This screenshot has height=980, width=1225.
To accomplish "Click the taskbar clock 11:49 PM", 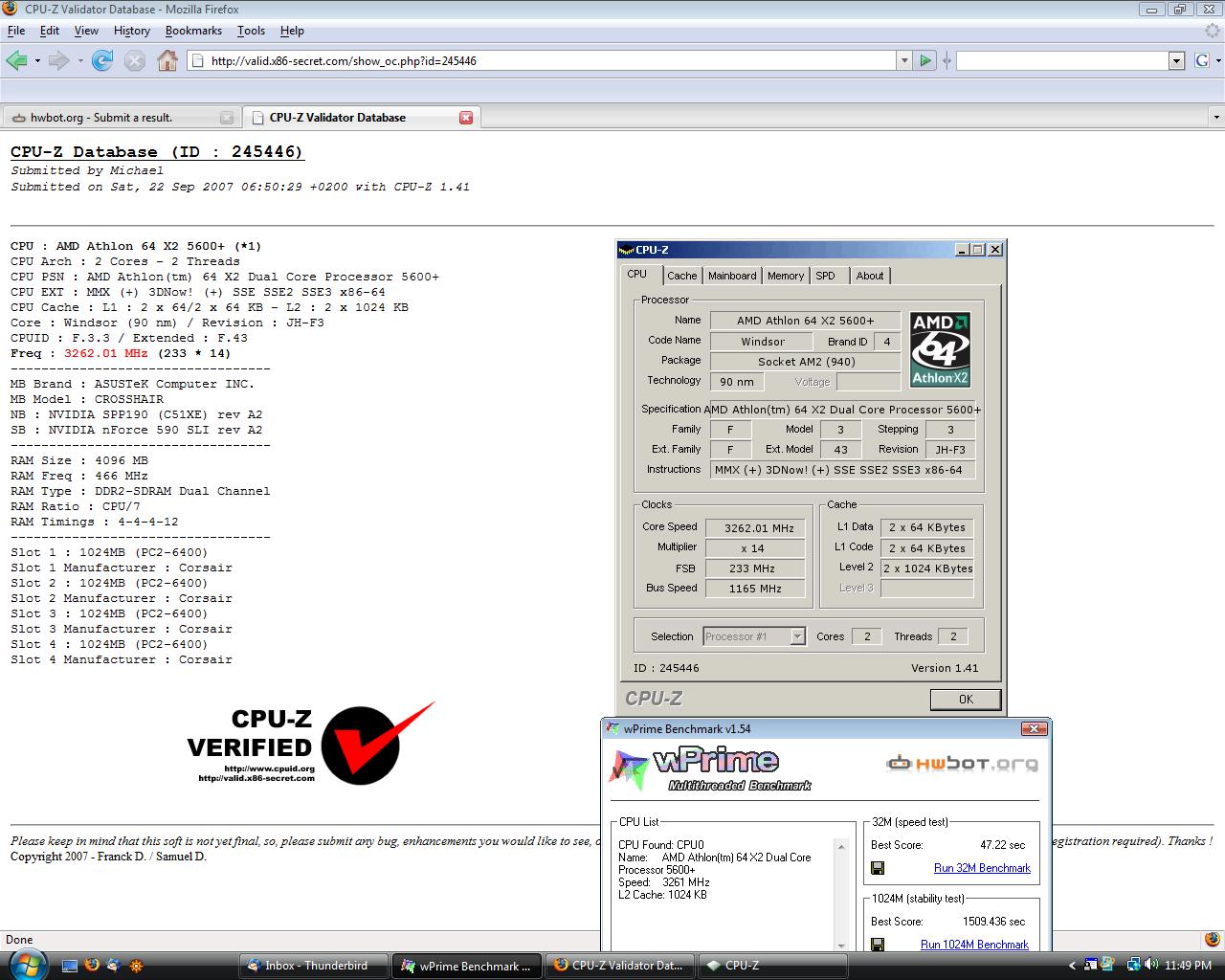I will [1189, 966].
